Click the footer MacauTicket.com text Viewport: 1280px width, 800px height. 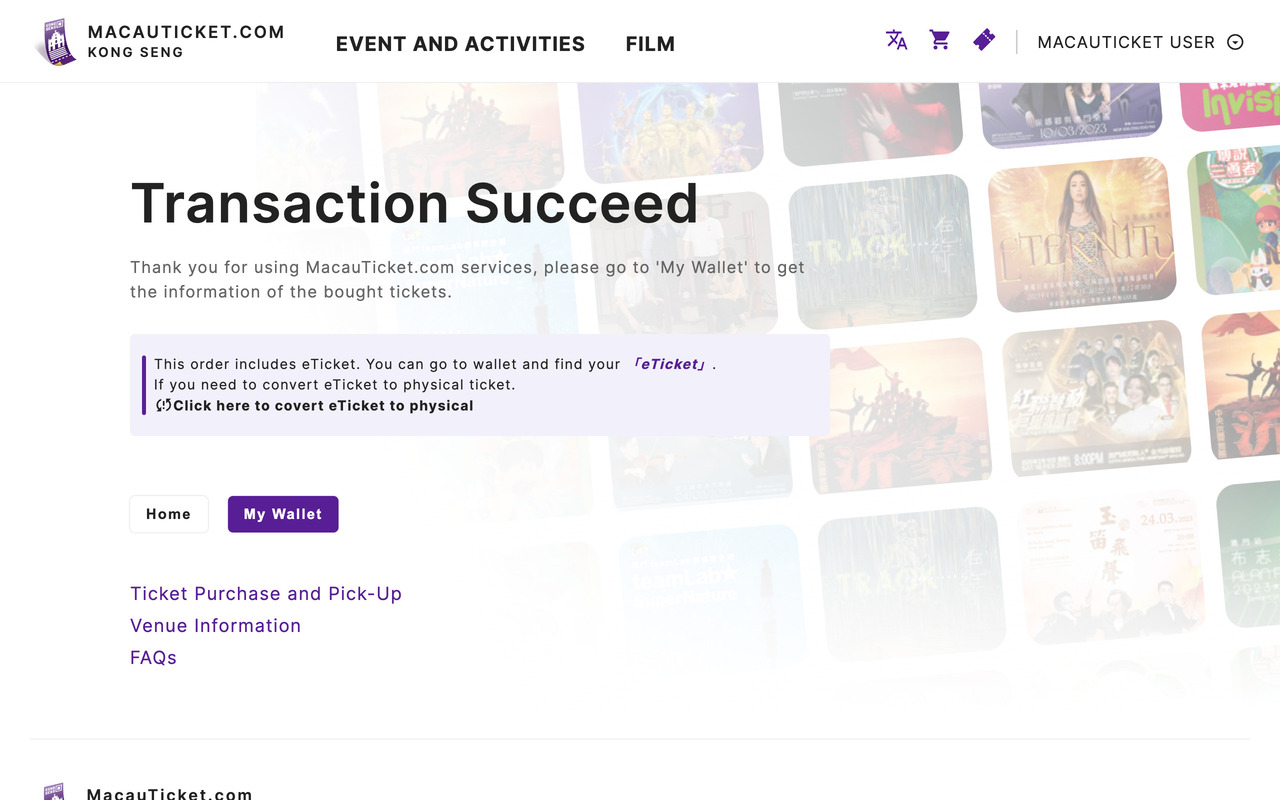tap(169, 794)
